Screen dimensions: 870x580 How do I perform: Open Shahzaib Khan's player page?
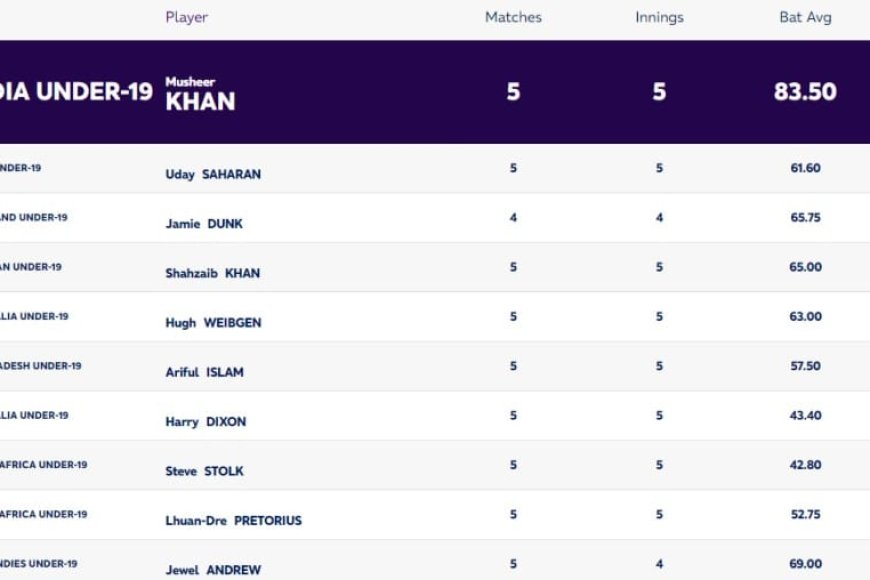[213, 273]
